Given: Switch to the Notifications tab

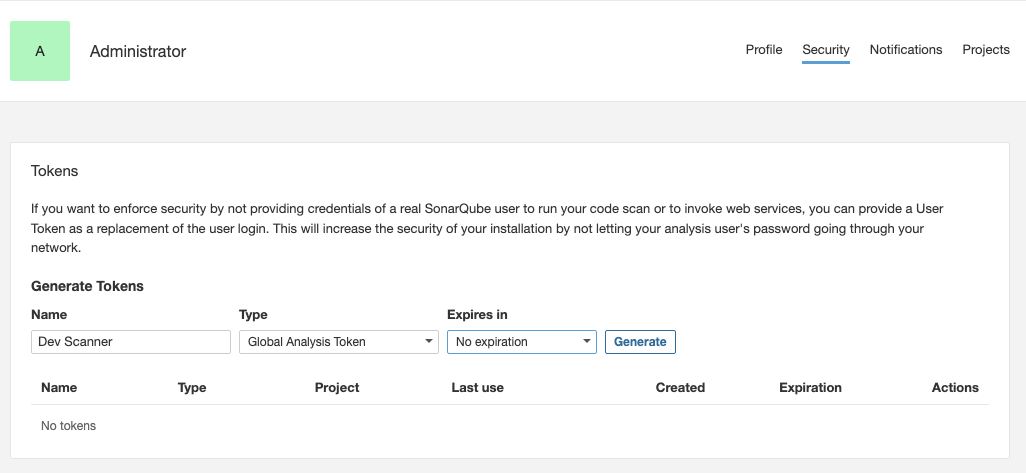Looking at the screenshot, I should 905,50.
